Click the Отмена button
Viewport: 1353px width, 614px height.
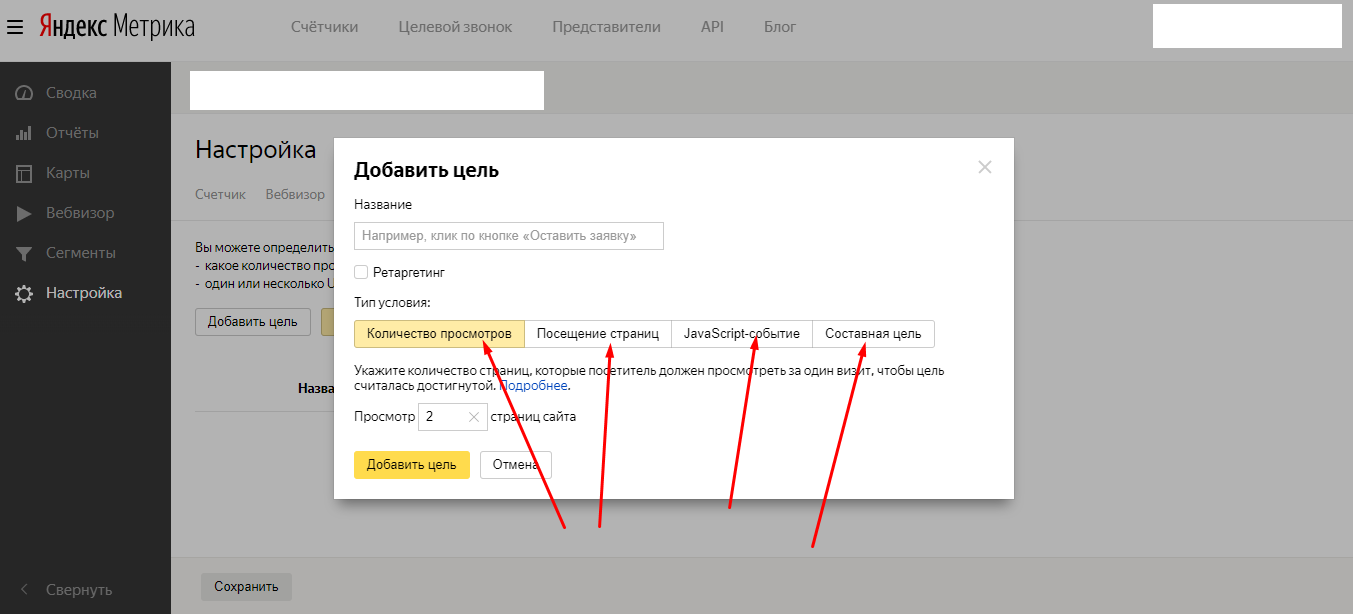click(516, 465)
